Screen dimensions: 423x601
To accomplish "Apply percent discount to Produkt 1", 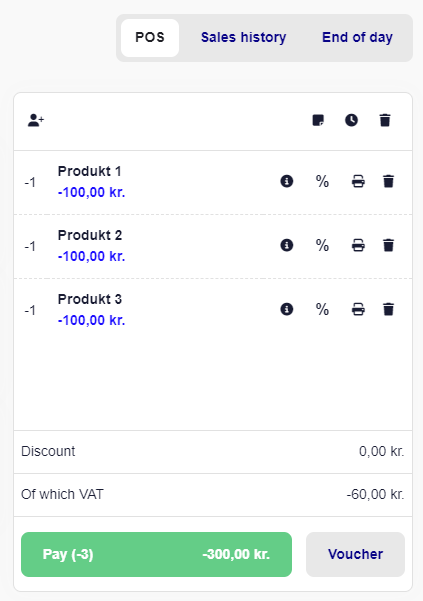I will [x=322, y=181].
